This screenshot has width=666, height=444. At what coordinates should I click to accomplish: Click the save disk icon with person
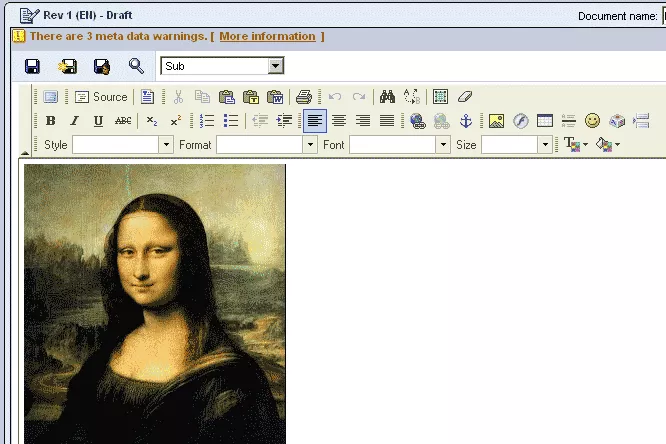102,66
